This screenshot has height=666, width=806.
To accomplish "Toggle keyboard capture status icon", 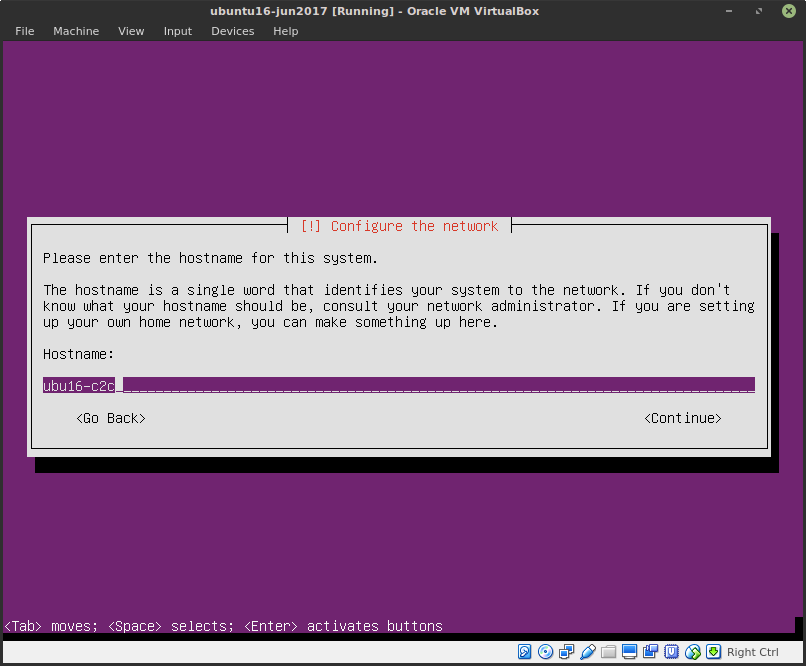I will 713,651.
